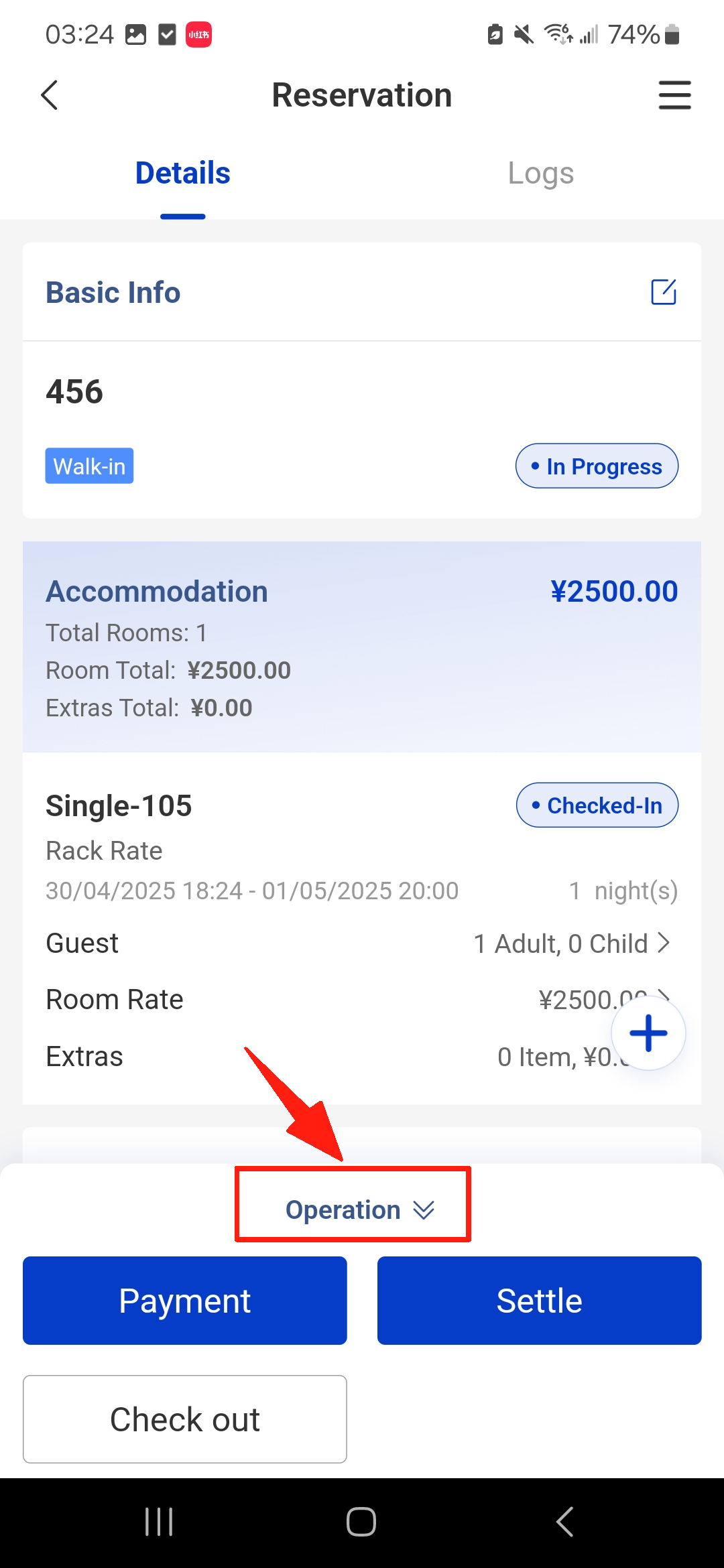724x1568 pixels.
Task: Tap the Check out button
Action: point(185,1419)
